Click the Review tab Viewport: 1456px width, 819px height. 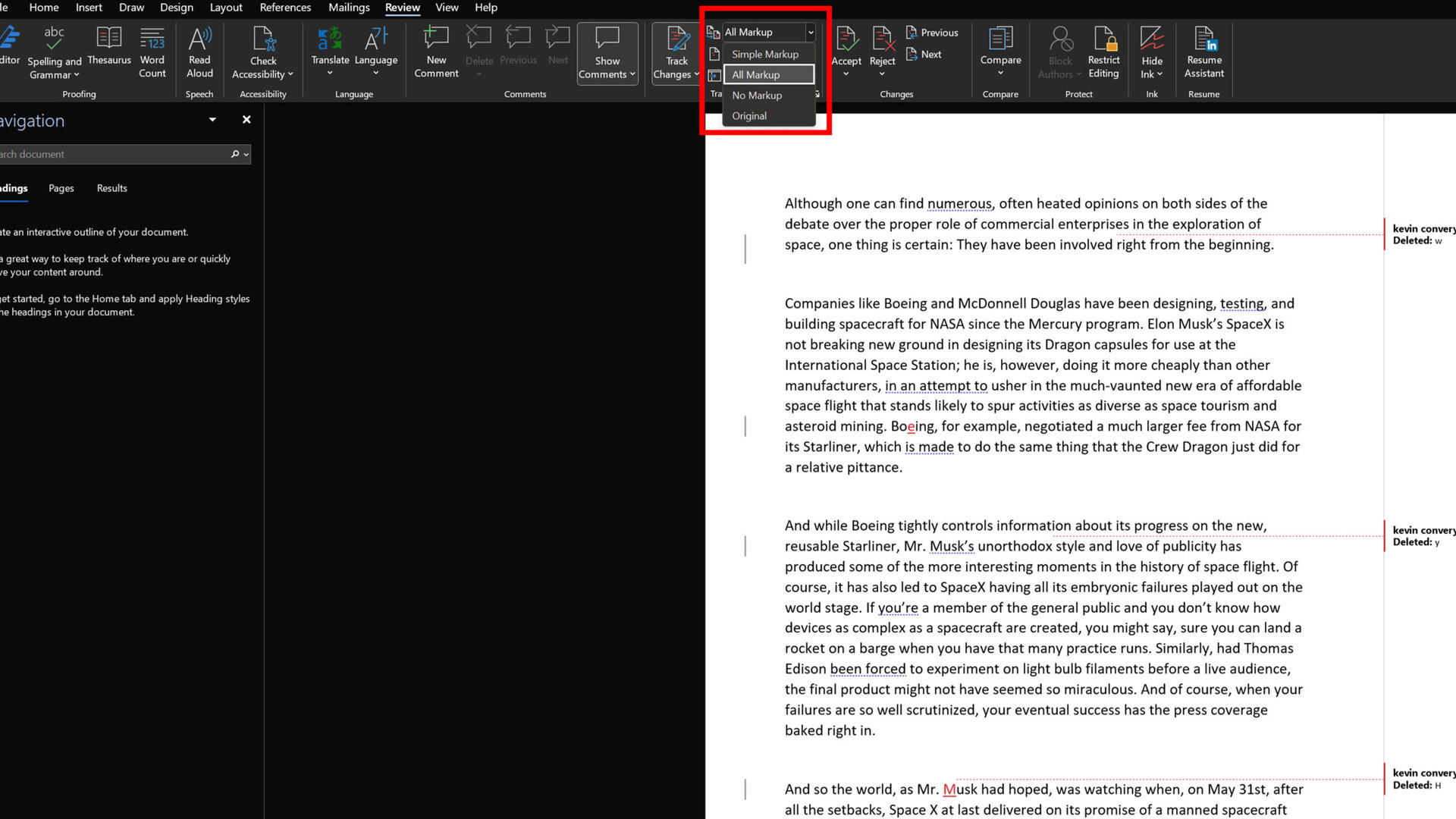[401, 8]
